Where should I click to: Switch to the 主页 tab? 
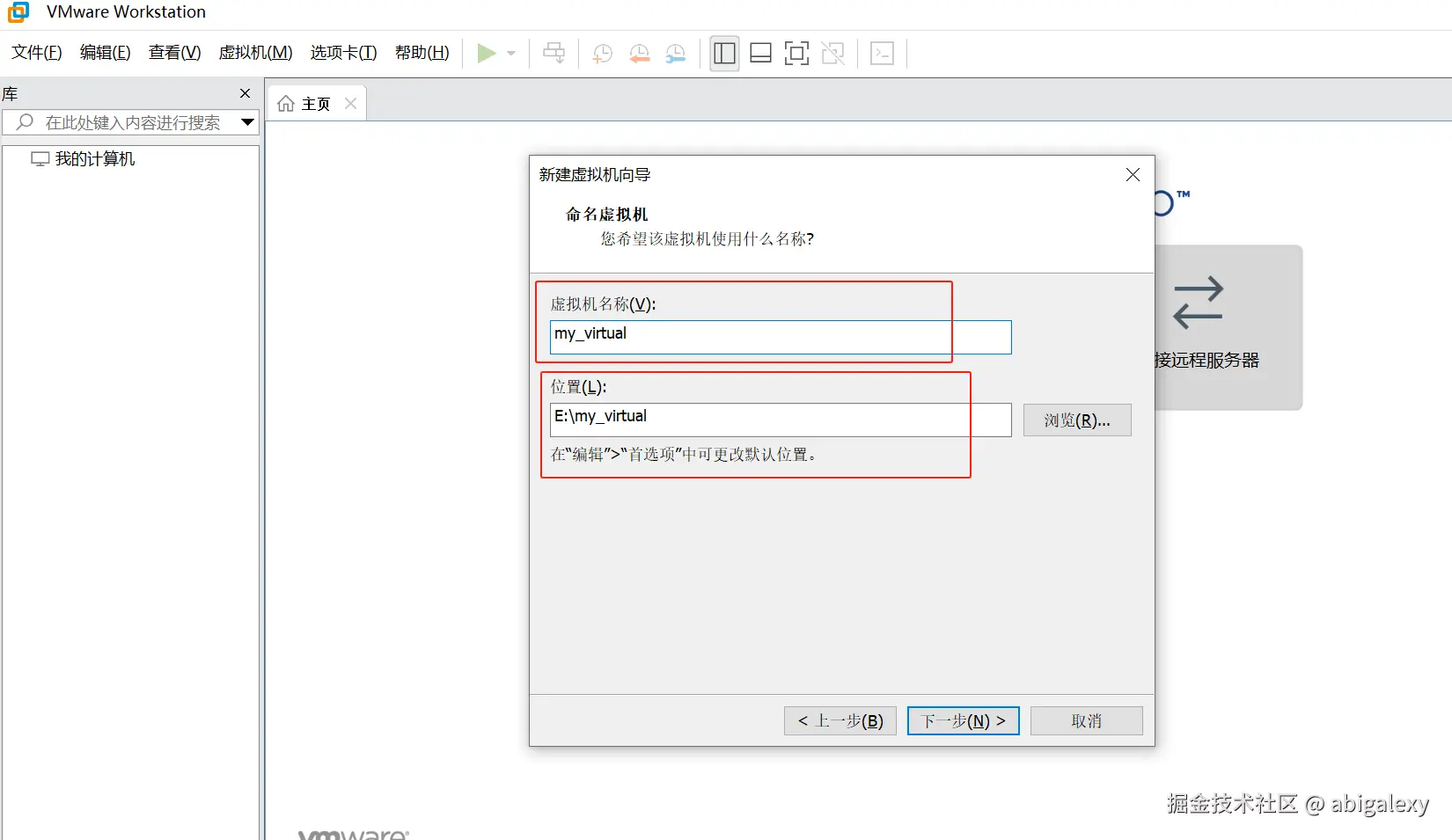pos(315,103)
